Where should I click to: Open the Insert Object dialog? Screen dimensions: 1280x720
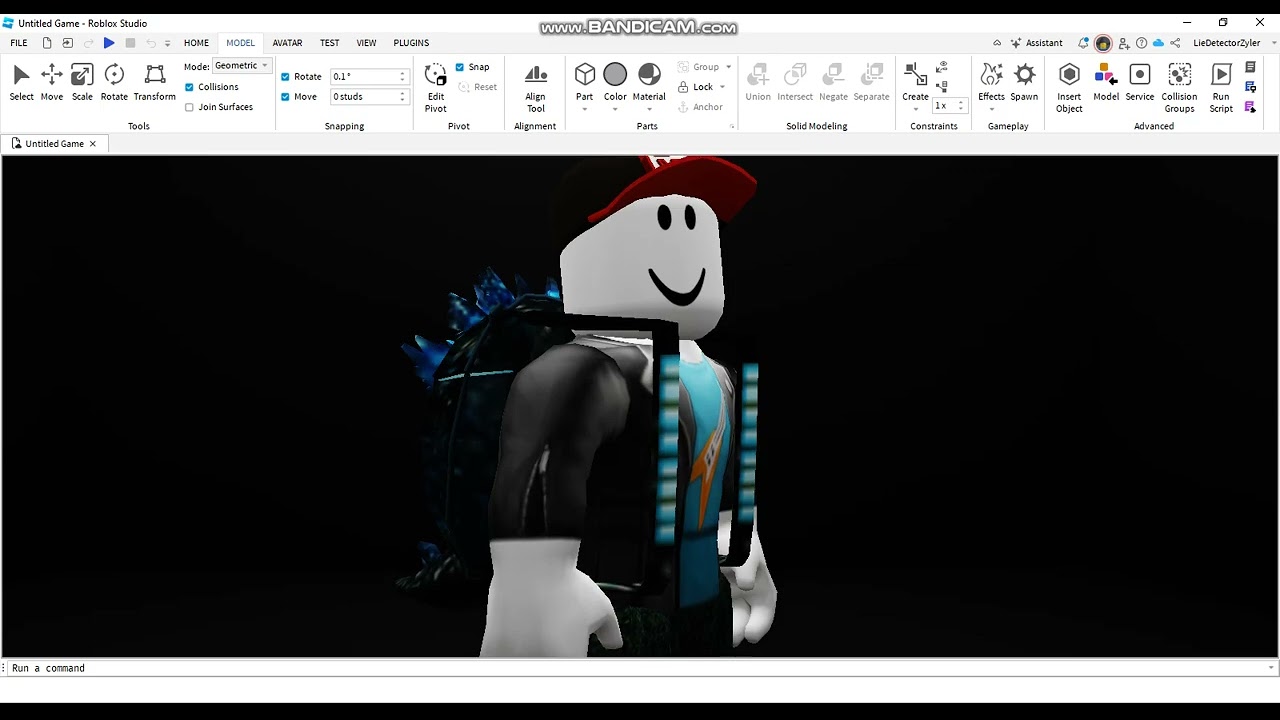pos(1069,88)
